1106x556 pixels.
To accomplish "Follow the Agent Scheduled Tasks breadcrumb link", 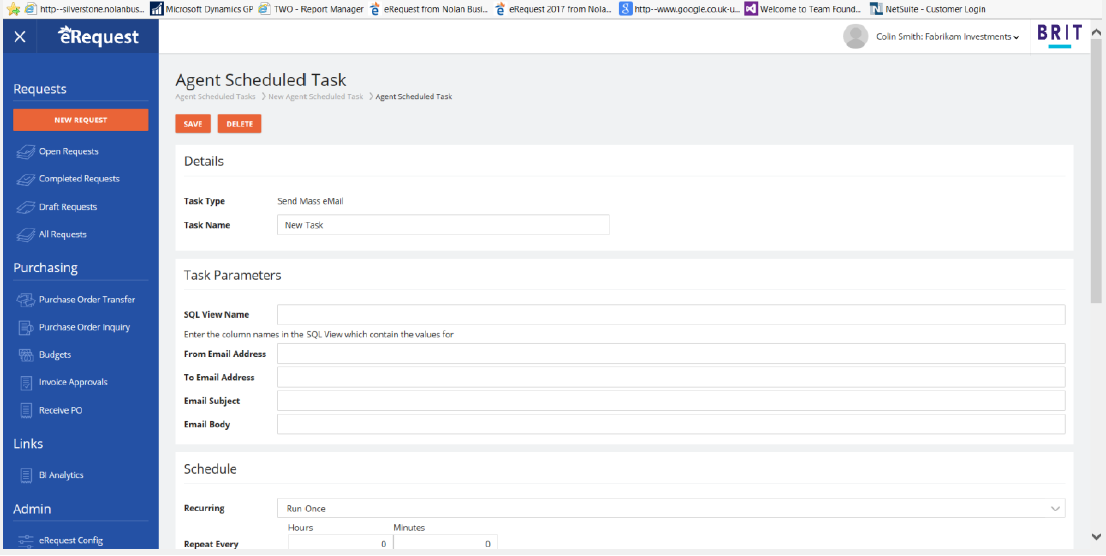I will pos(215,97).
